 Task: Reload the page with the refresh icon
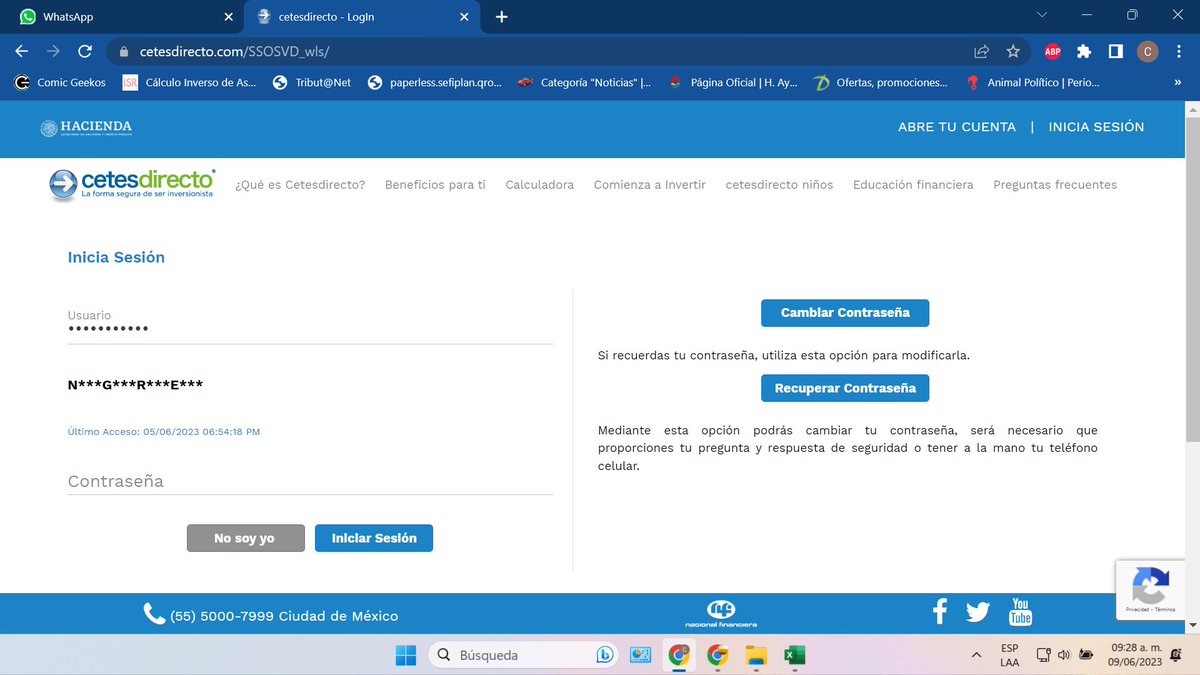pos(85,51)
